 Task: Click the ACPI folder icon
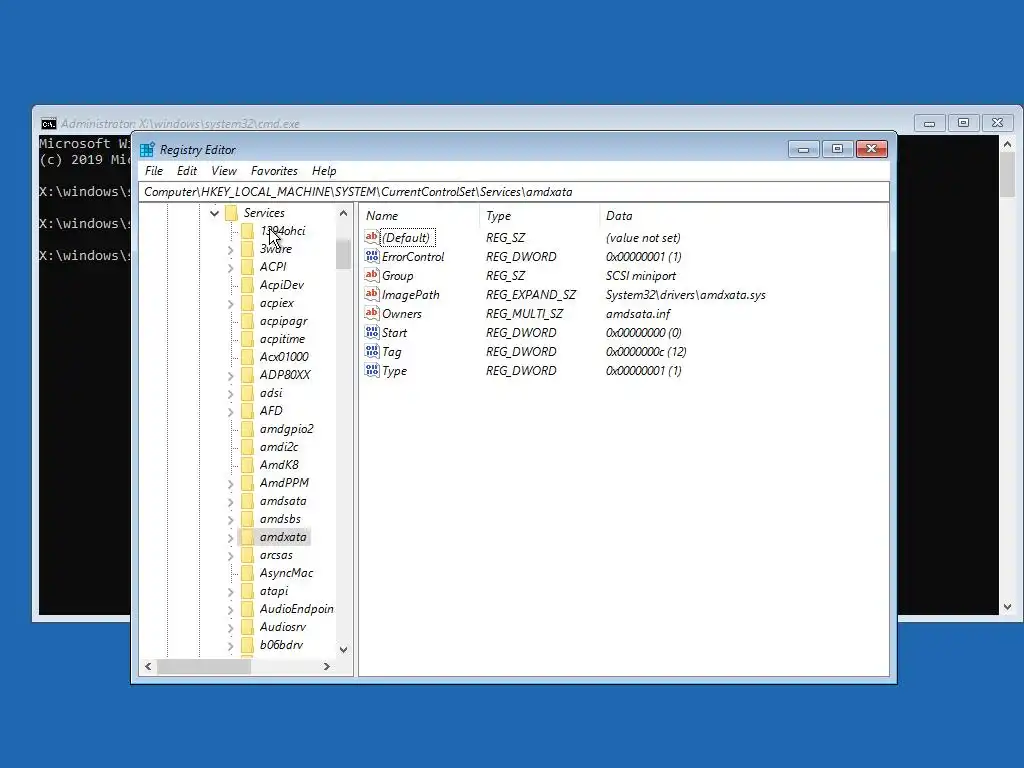tap(248, 266)
